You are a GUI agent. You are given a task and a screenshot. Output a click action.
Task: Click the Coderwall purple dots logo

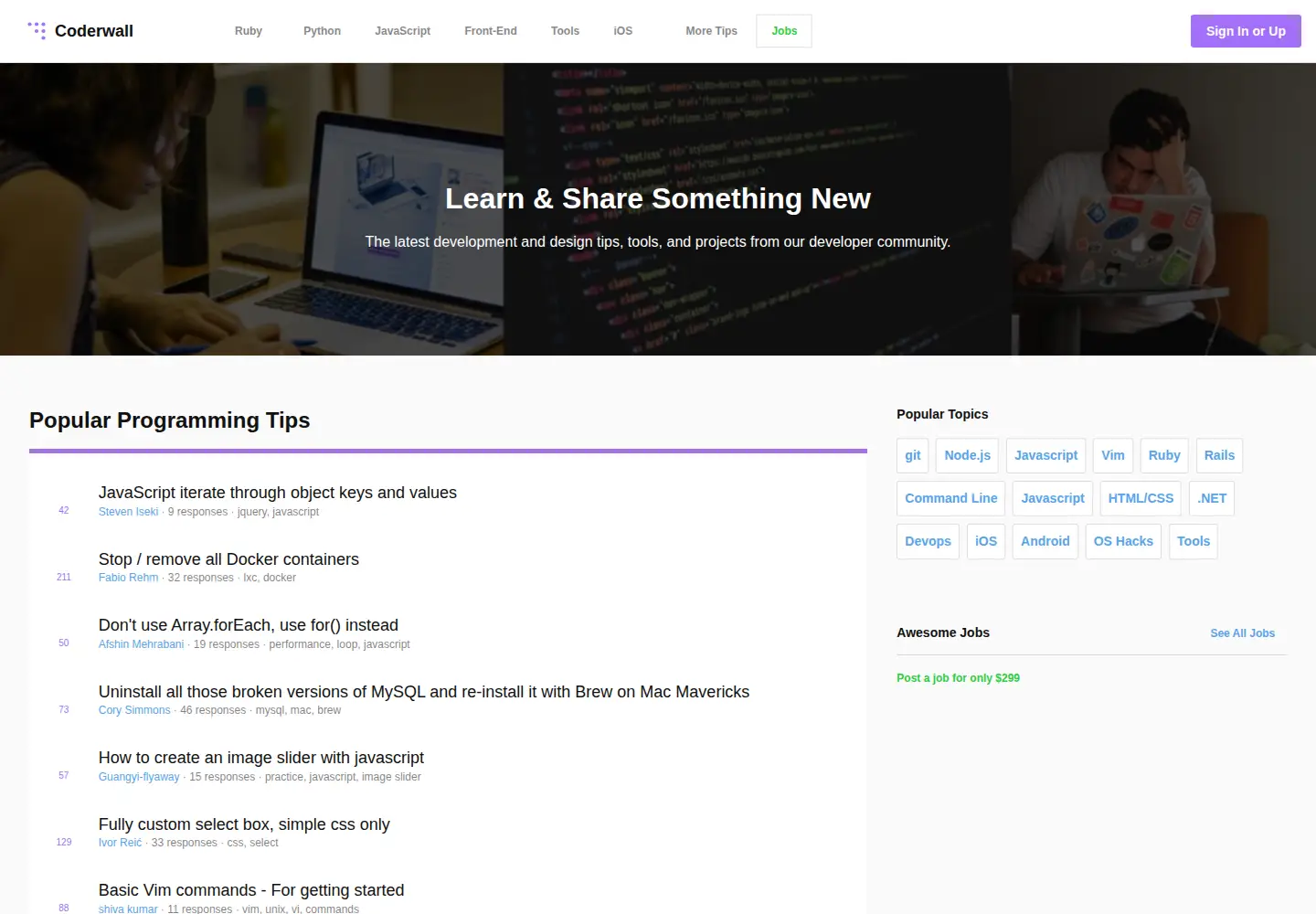click(x=37, y=31)
